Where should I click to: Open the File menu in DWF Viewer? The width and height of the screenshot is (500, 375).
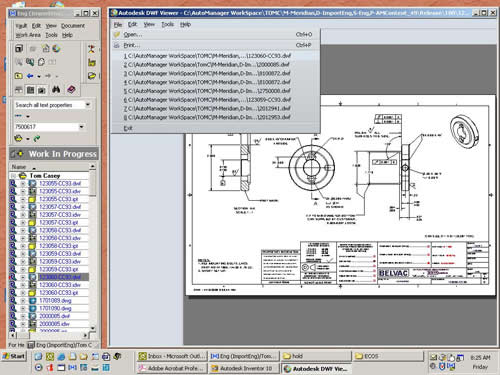[118, 24]
